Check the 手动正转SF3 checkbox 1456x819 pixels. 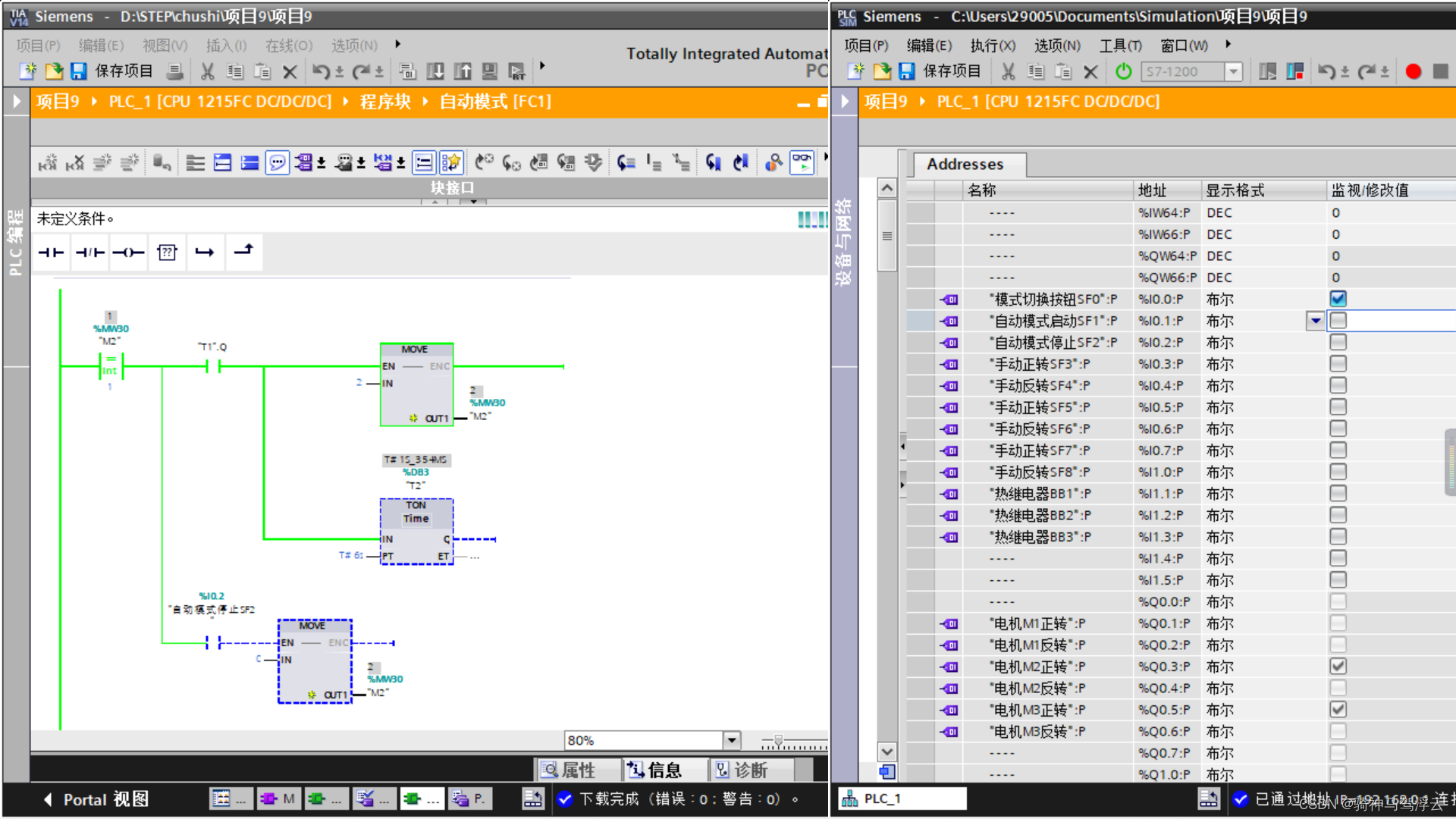[1338, 364]
